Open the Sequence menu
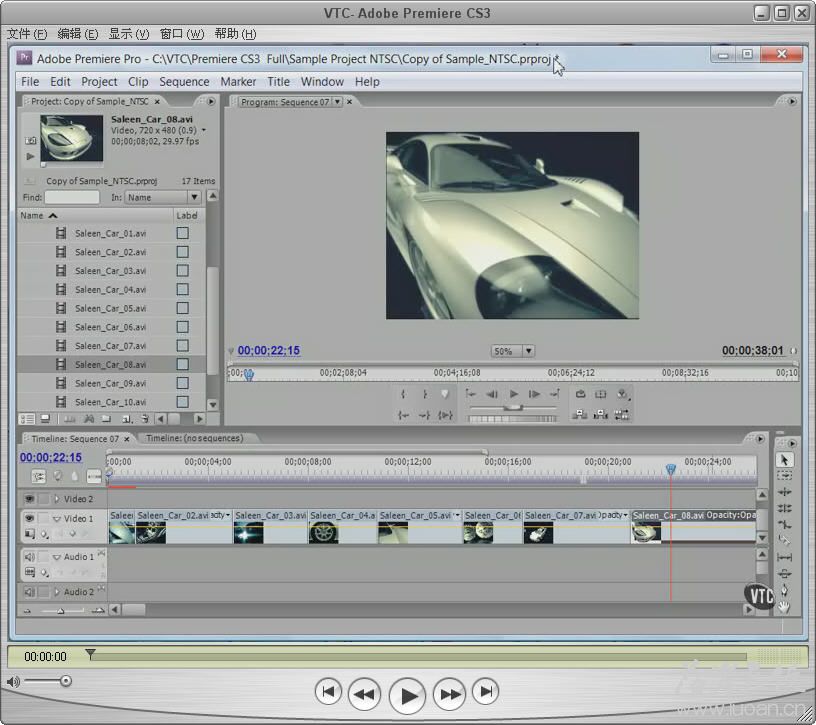The width and height of the screenshot is (816, 725). [184, 82]
